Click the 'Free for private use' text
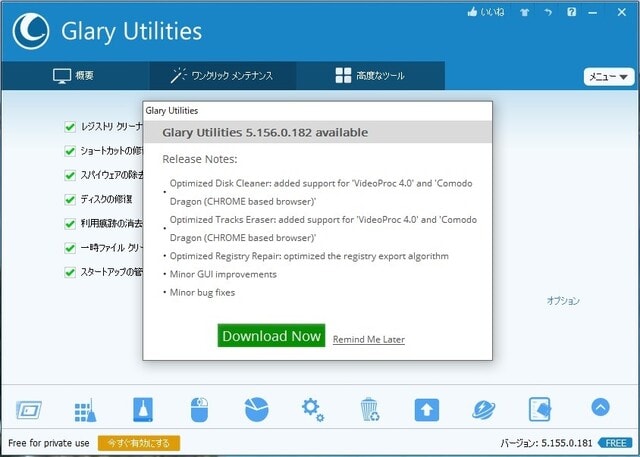640x457 pixels. 49,443
